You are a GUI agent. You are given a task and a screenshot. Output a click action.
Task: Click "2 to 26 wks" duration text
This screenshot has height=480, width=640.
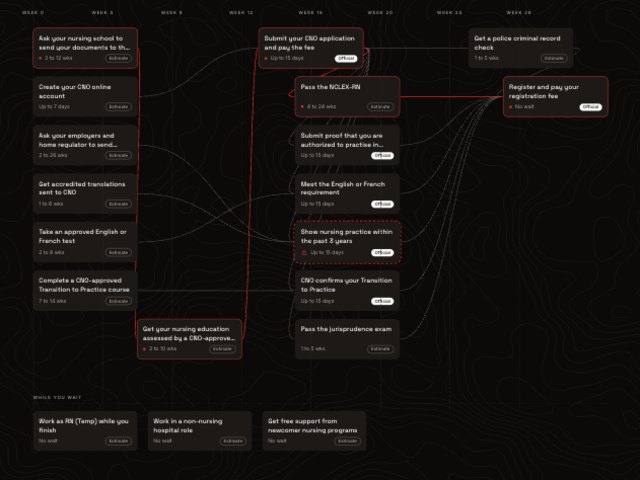[x=53, y=156]
